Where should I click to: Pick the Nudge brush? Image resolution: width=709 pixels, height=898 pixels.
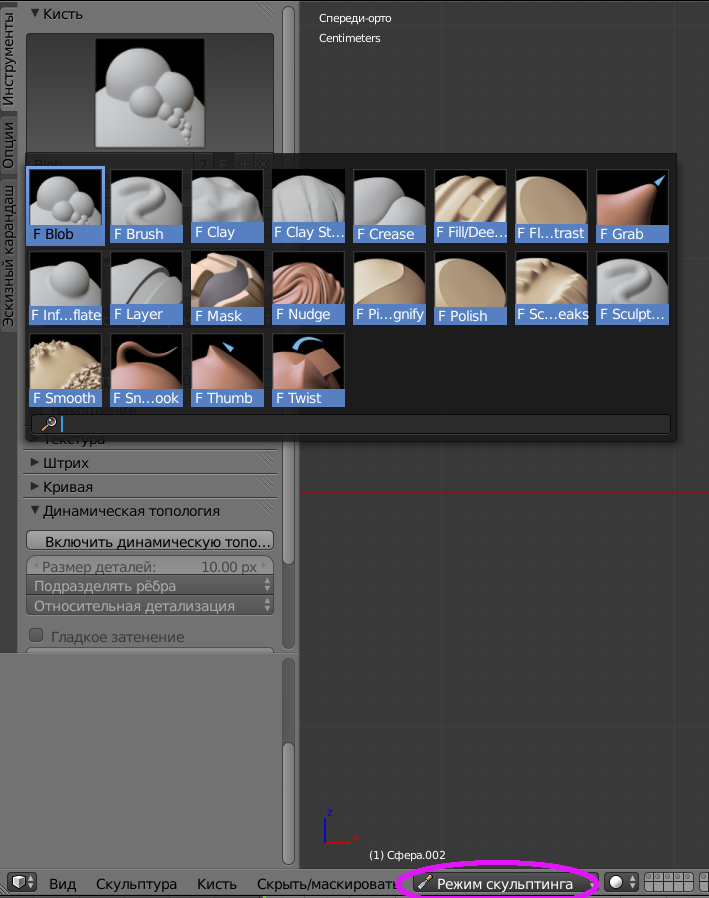click(x=309, y=288)
